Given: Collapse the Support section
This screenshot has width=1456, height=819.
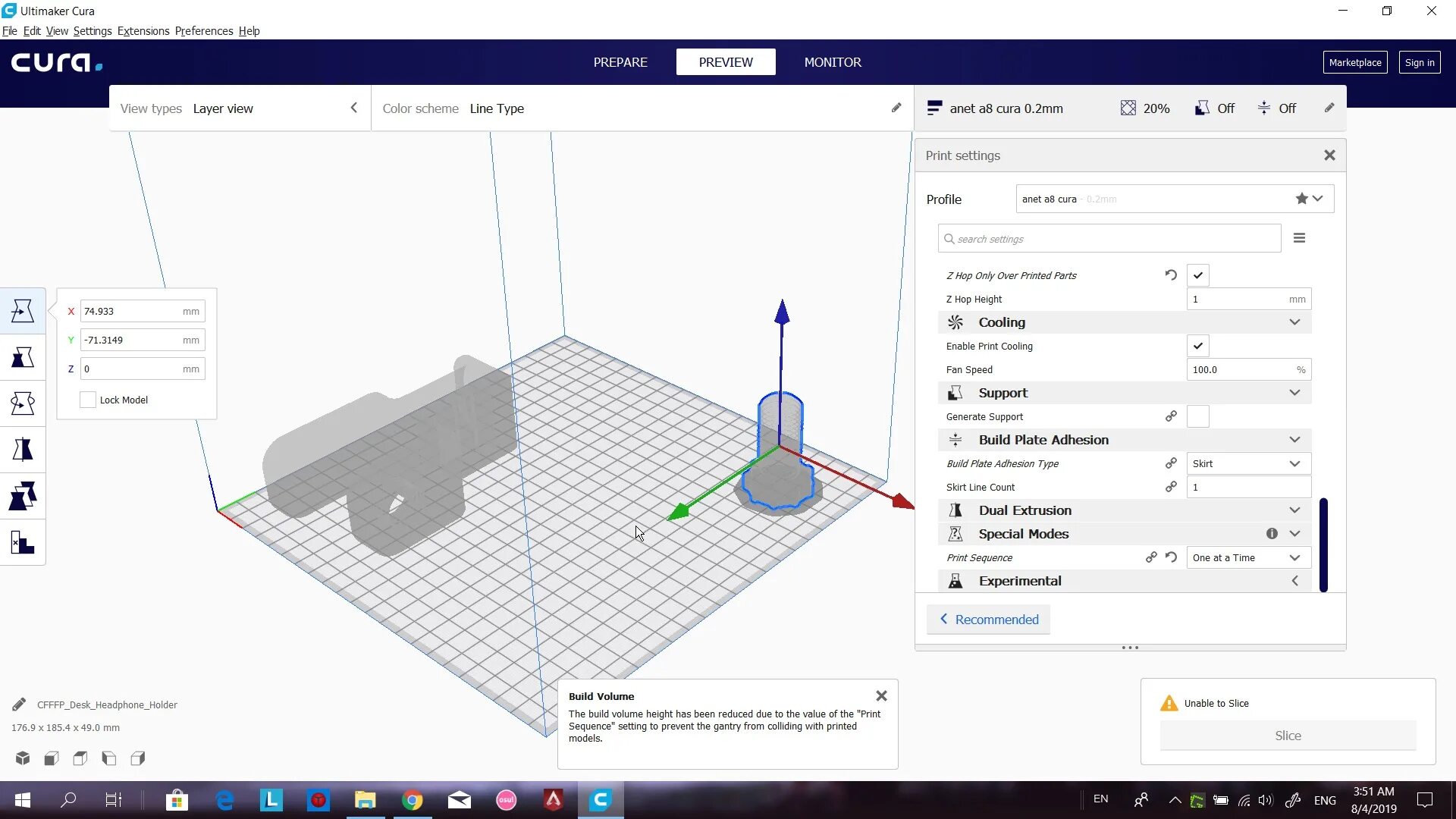Looking at the screenshot, I should point(1294,393).
